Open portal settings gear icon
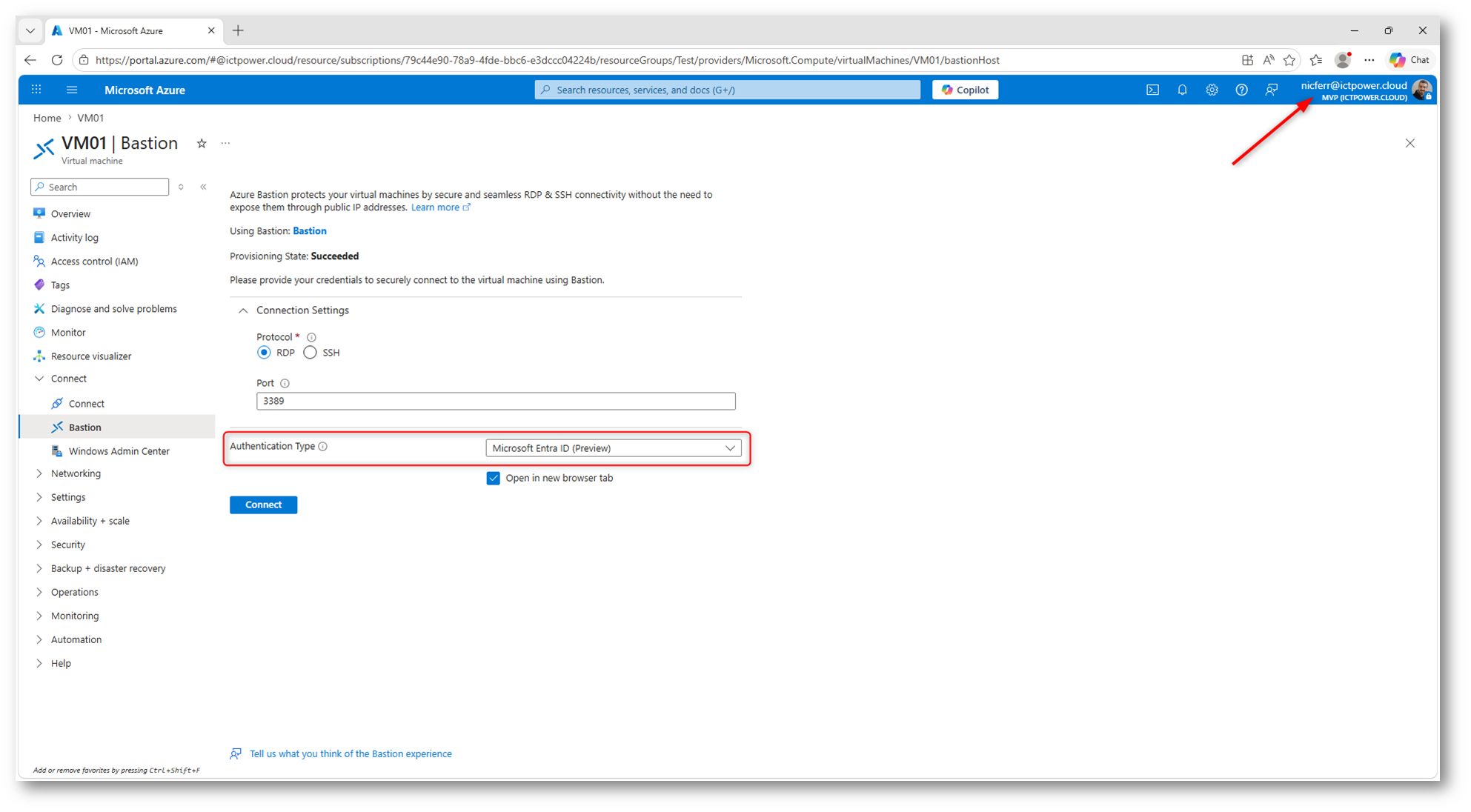Screen dimensions: 1471x812 [1212, 90]
